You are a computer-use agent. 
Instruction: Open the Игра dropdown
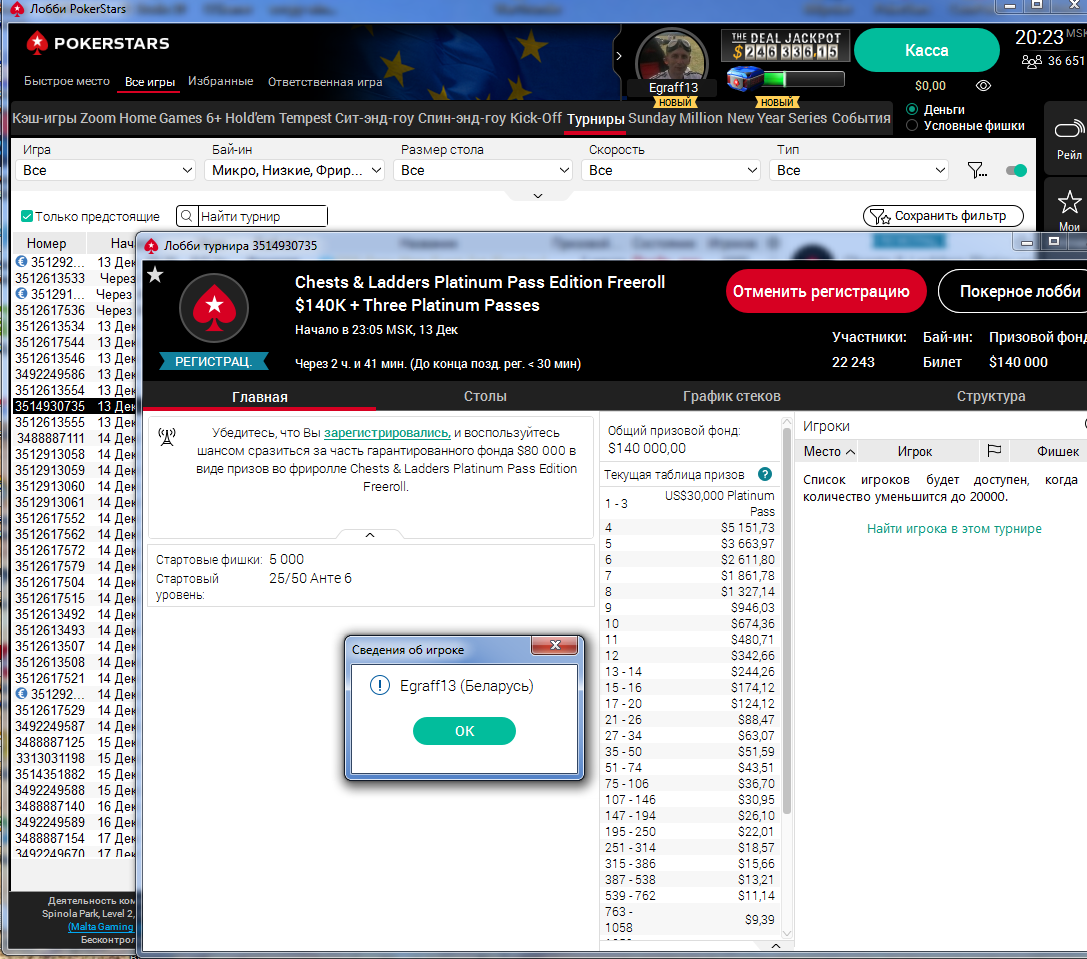105,170
